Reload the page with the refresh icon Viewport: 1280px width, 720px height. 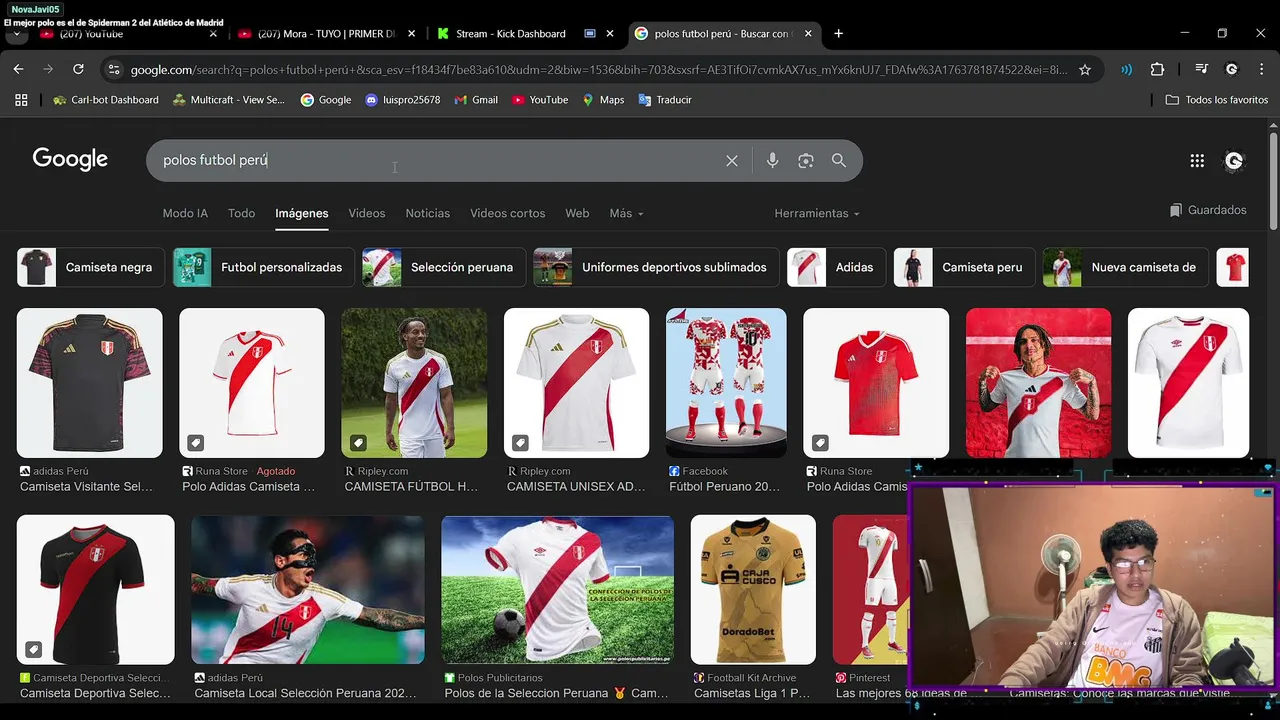78,69
